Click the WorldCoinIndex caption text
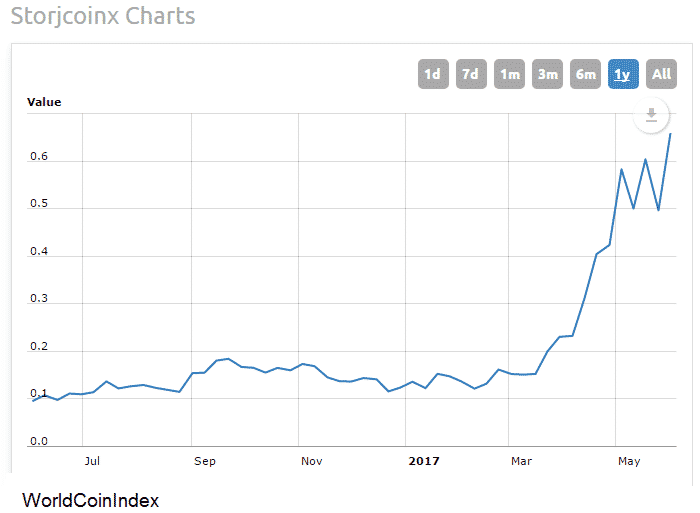Screen dimensions: 700x513 click(90, 499)
